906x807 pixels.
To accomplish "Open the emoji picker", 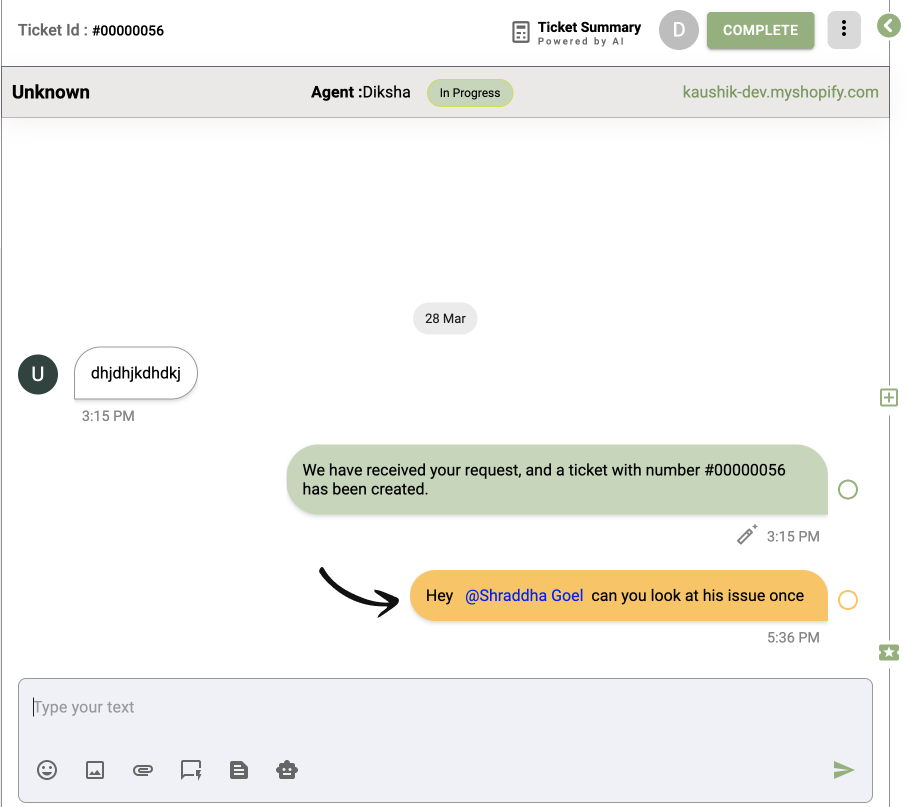I will click(47, 770).
